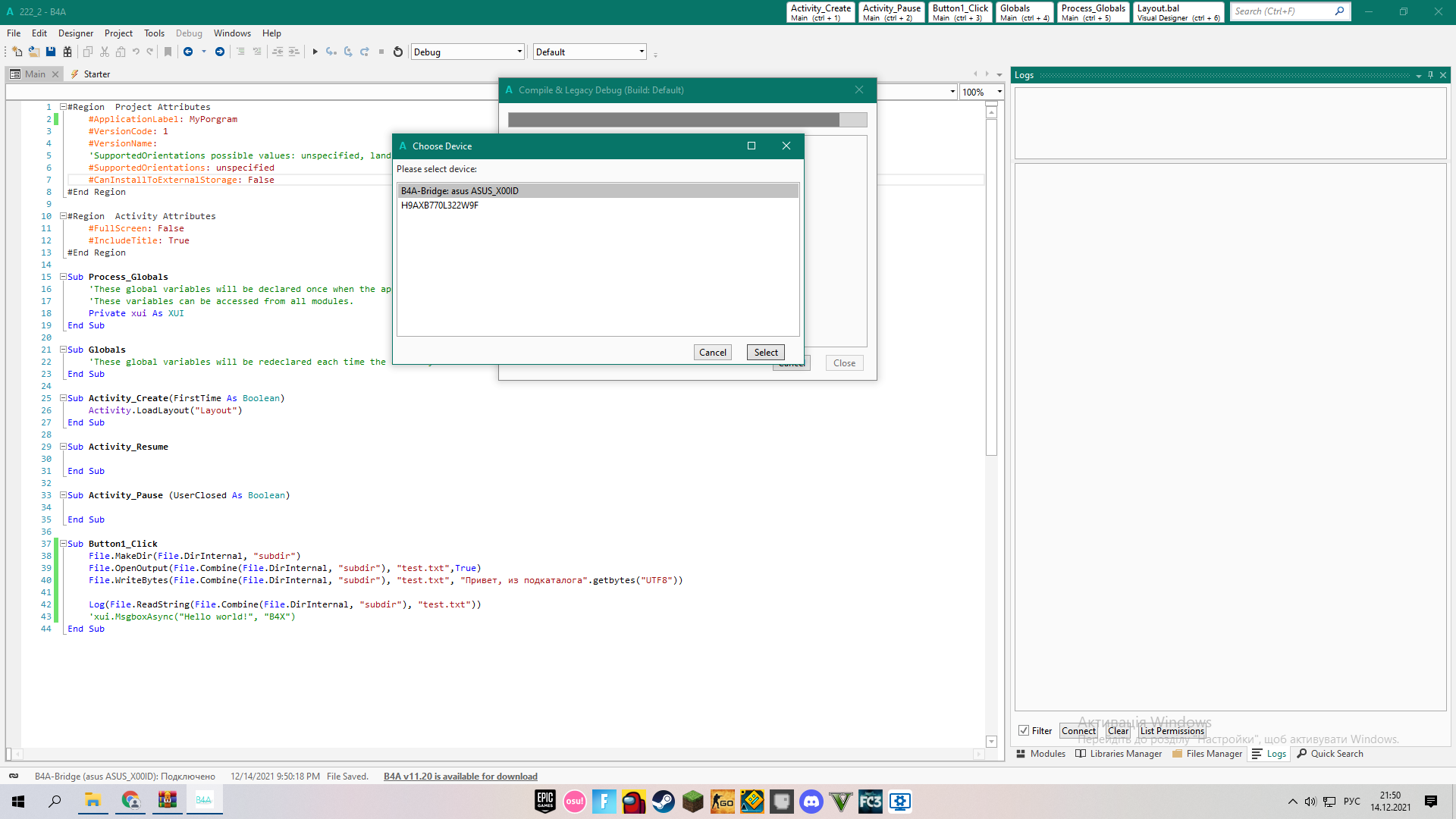Select device H9AXB770L322W9F from the list
1456x819 pixels.
[x=441, y=205]
